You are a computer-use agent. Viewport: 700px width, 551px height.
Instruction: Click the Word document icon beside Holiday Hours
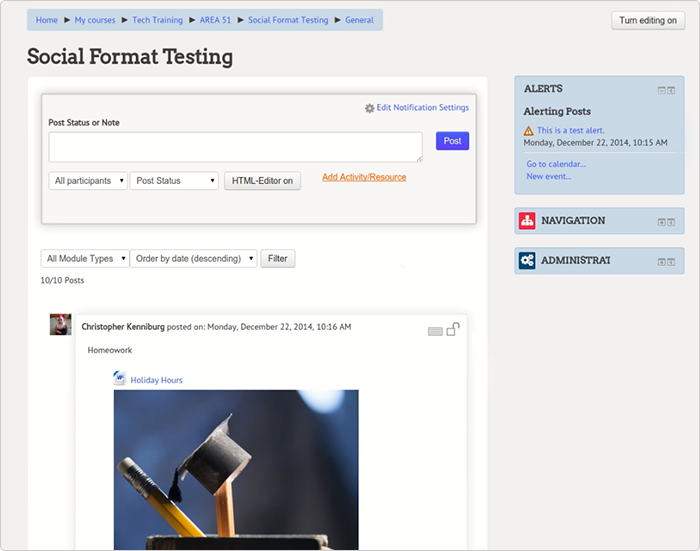(119, 378)
